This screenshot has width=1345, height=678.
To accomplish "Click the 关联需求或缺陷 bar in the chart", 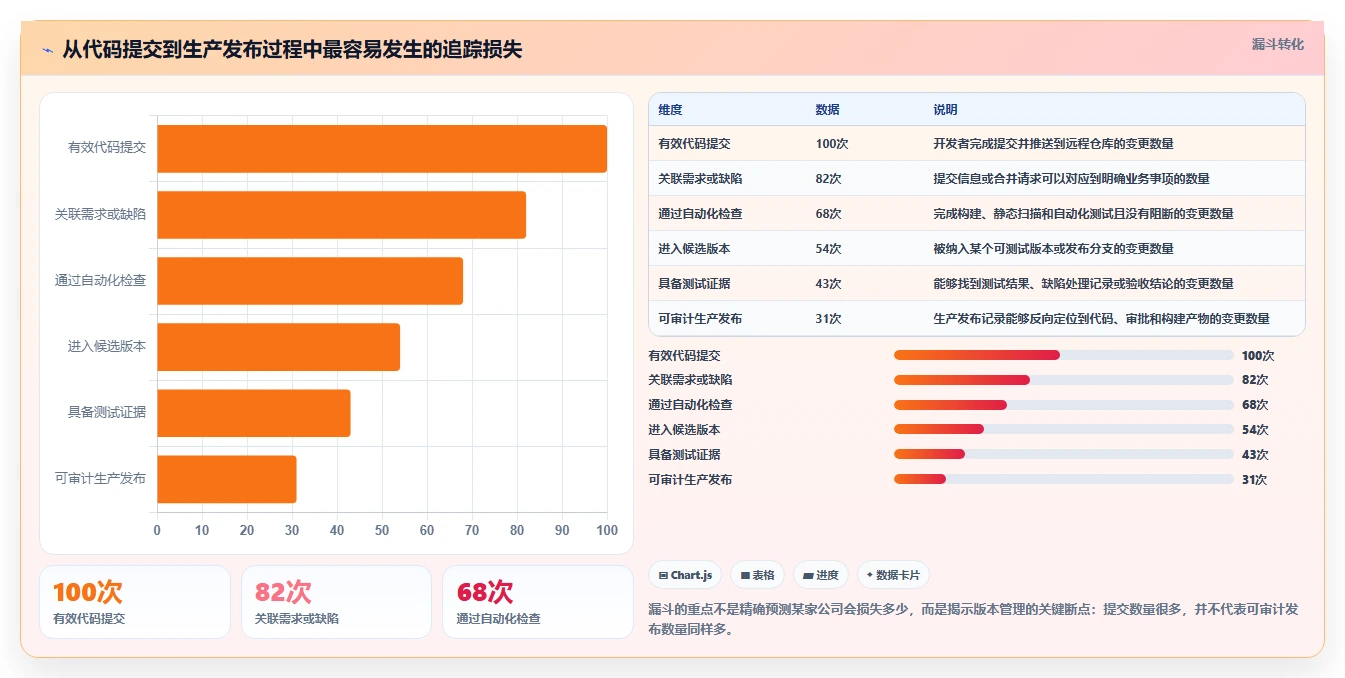I will click(x=341, y=215).
